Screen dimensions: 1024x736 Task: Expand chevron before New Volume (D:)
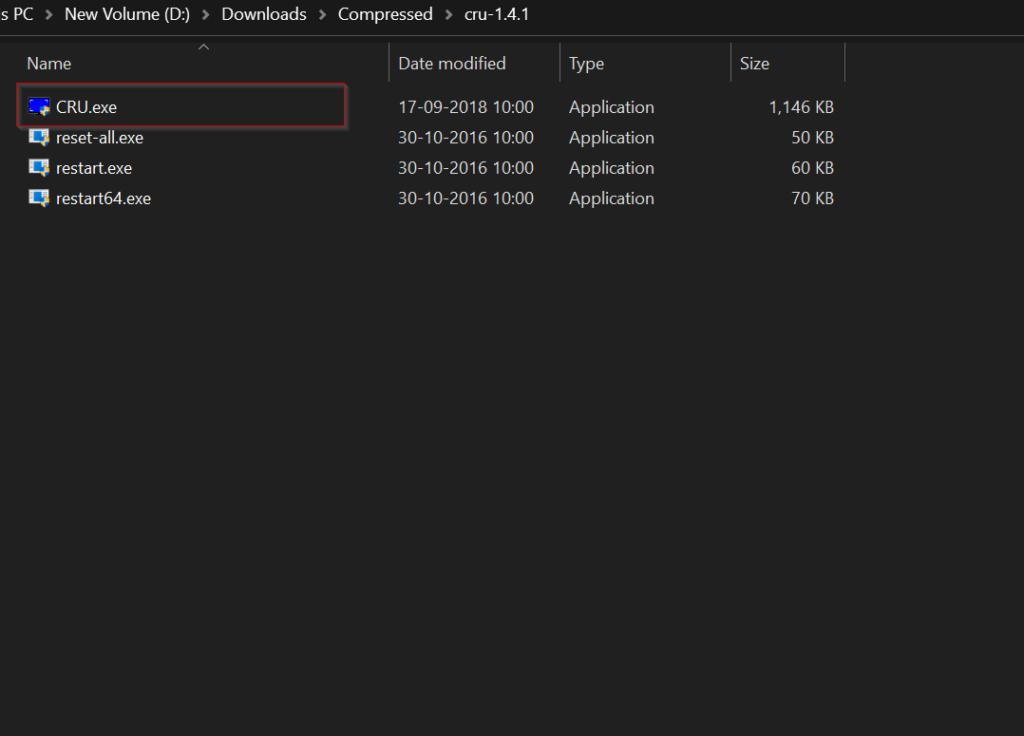tap(49, 15)
